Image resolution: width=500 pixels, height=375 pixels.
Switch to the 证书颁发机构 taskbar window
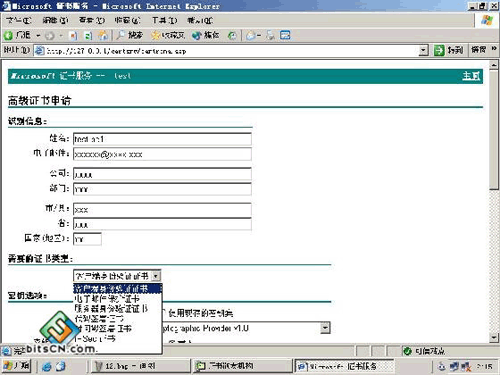point(243,366)
